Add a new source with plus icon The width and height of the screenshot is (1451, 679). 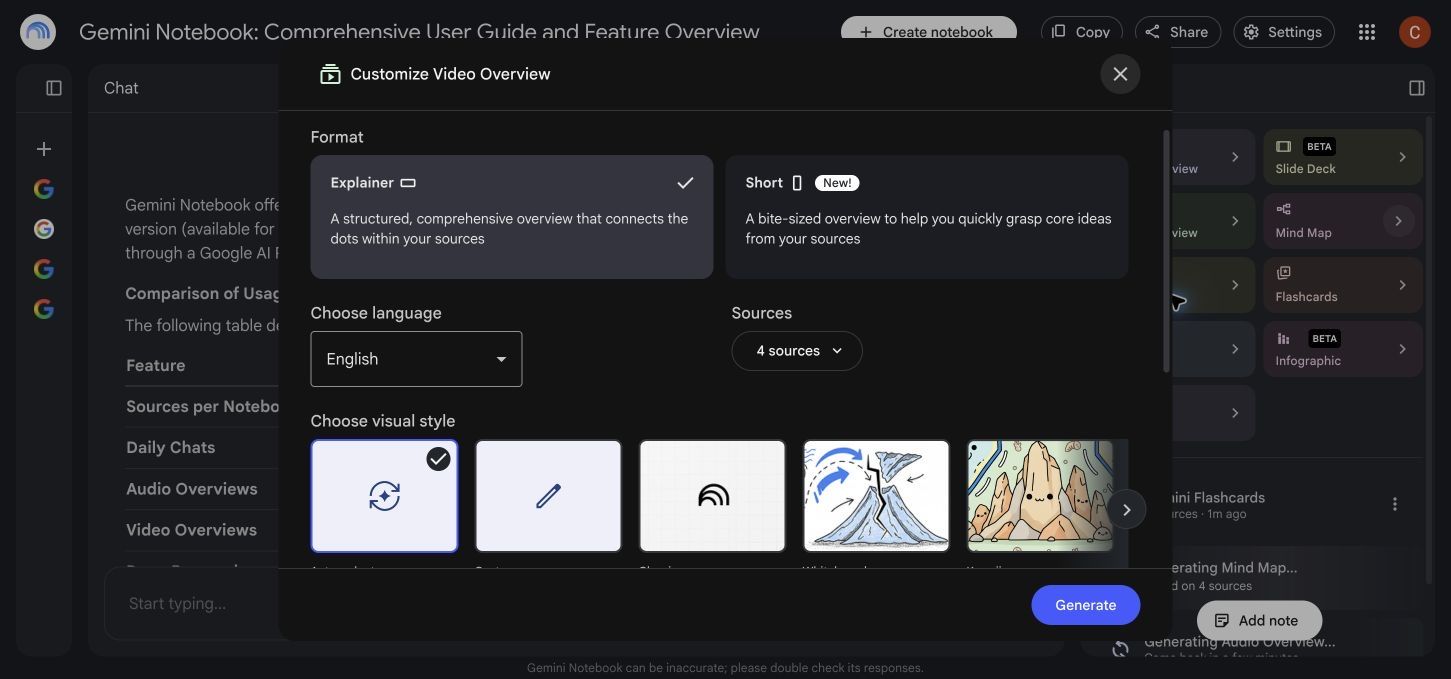[44, 149]
